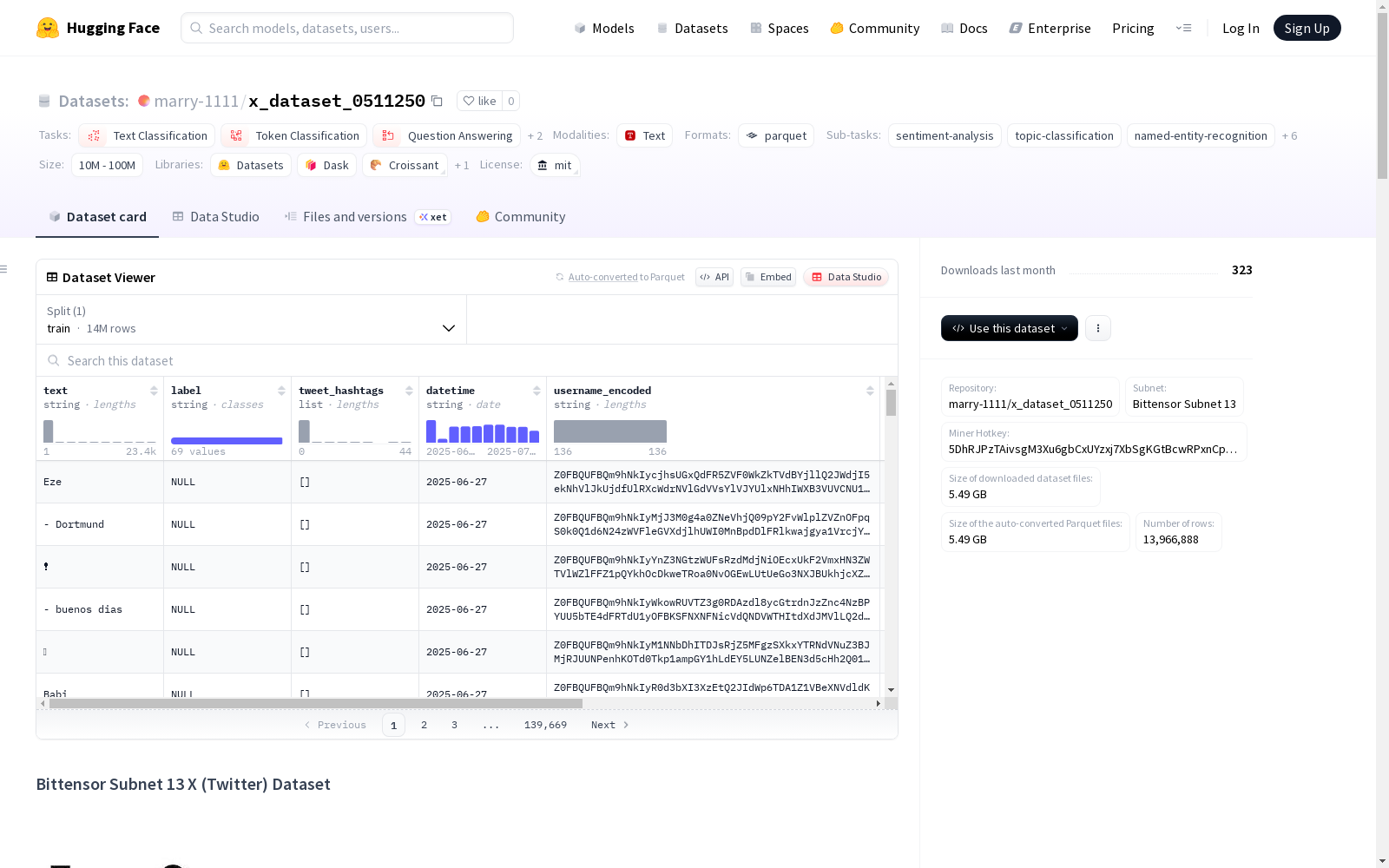This screenshot has width=1389, height=868.
Task: Open Data Studio from the viewer header
Action: coord(846,277)
